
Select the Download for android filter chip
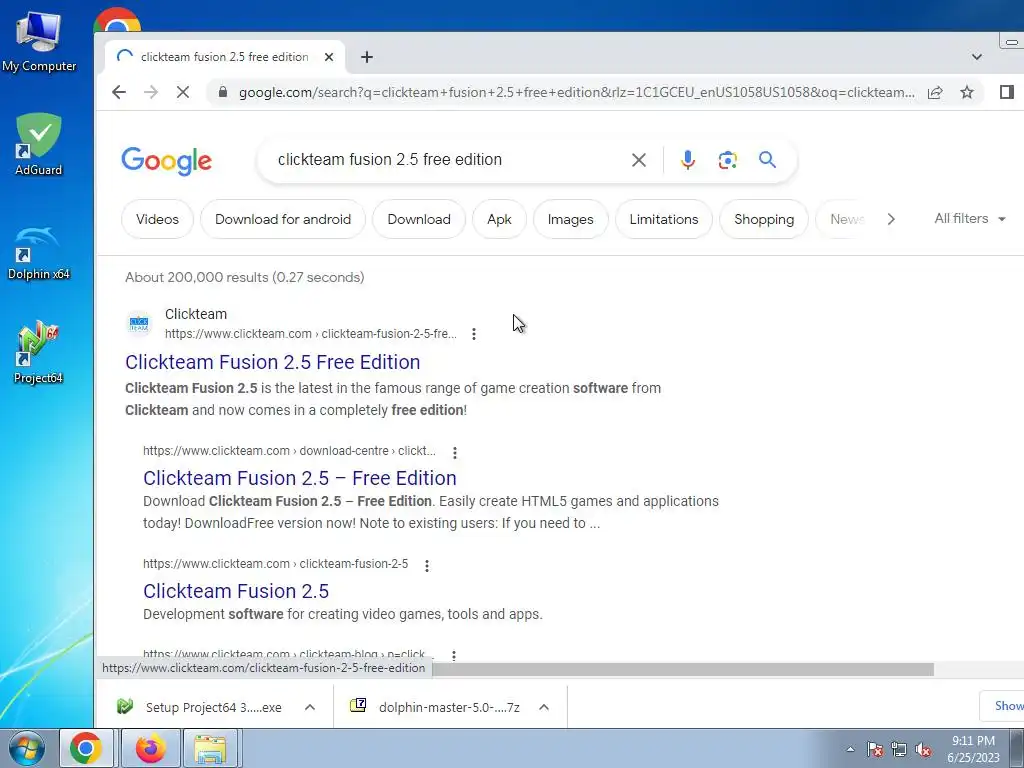pos(283,219)
